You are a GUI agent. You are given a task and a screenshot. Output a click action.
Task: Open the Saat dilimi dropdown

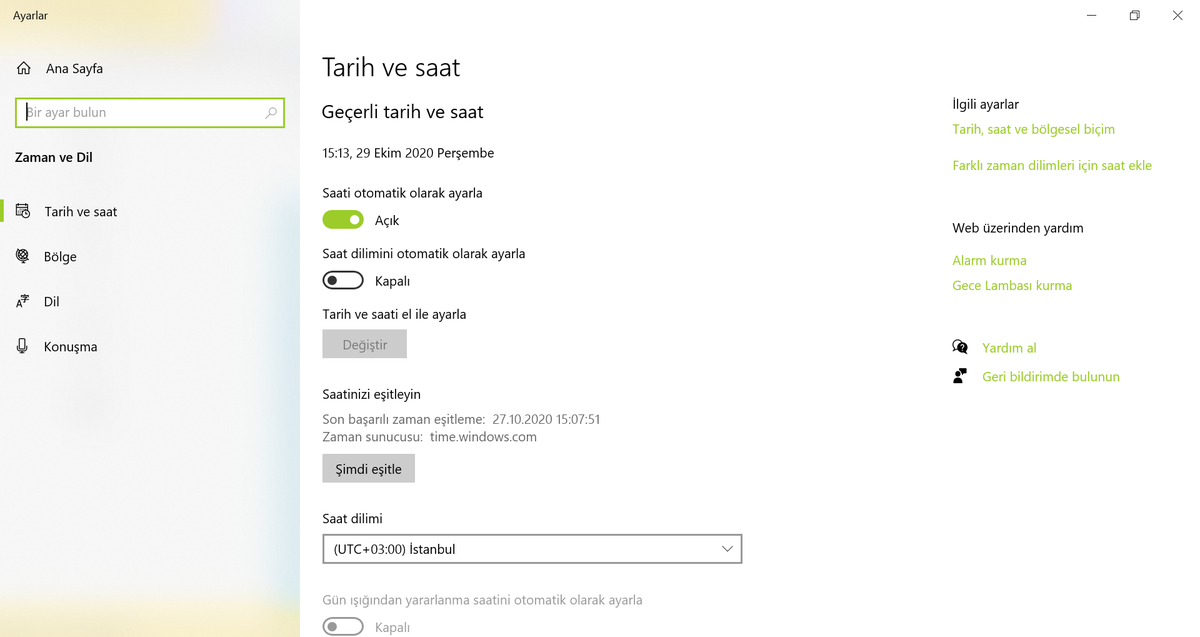531,549
